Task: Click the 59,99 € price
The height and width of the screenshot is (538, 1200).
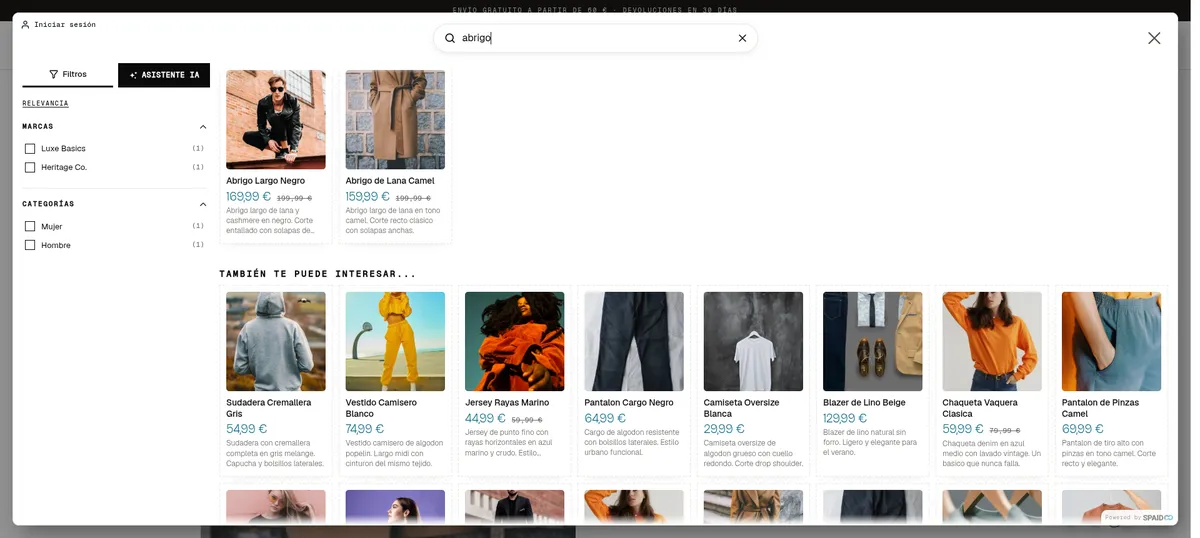Action: point(963,429)
